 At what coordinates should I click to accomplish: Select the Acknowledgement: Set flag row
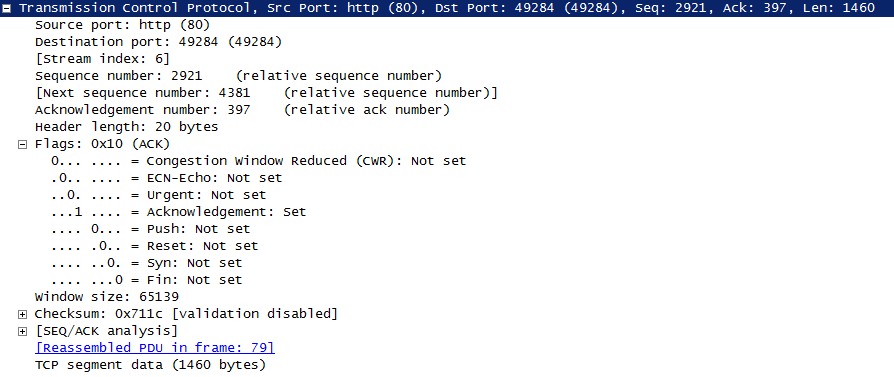(x=178, y=212)
